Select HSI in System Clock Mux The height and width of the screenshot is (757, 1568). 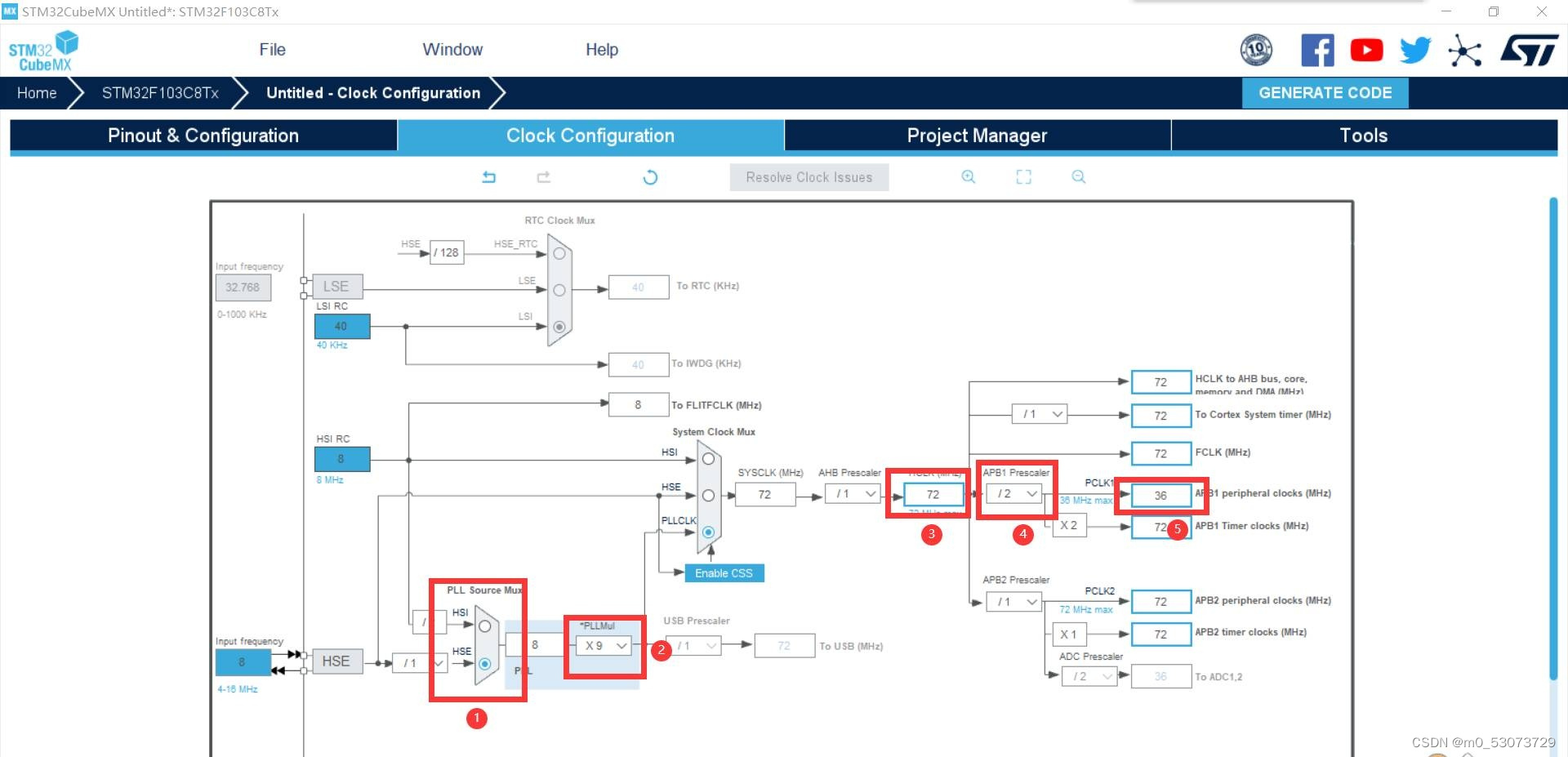708,459
